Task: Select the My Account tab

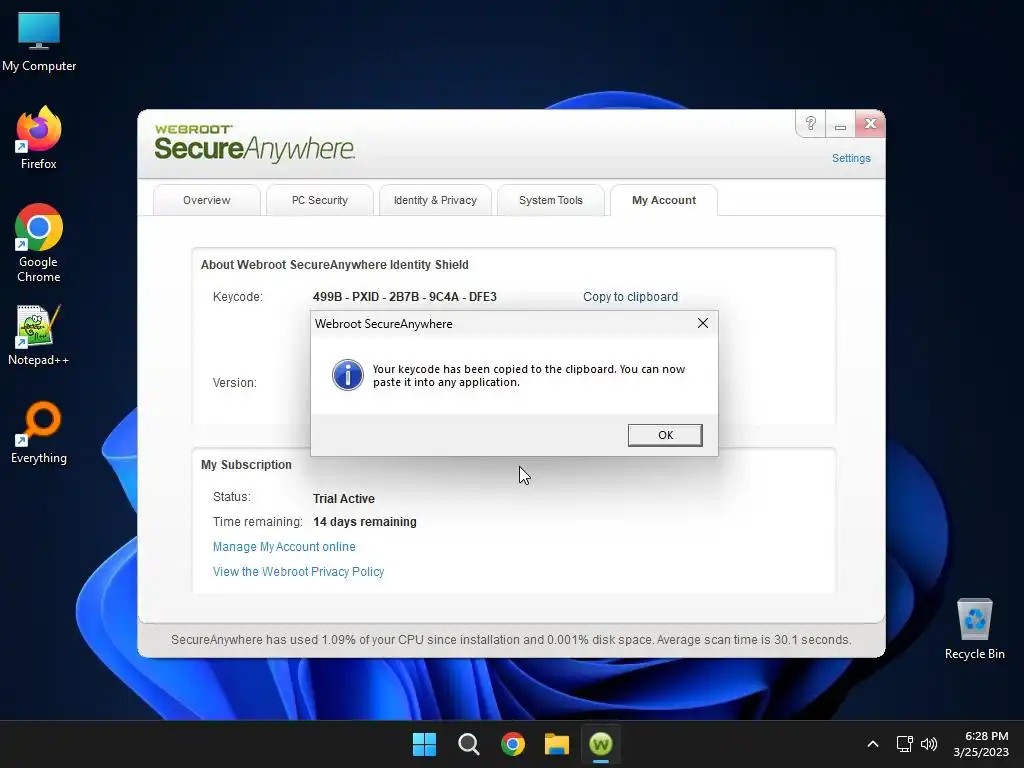Action: click(664, 200)
